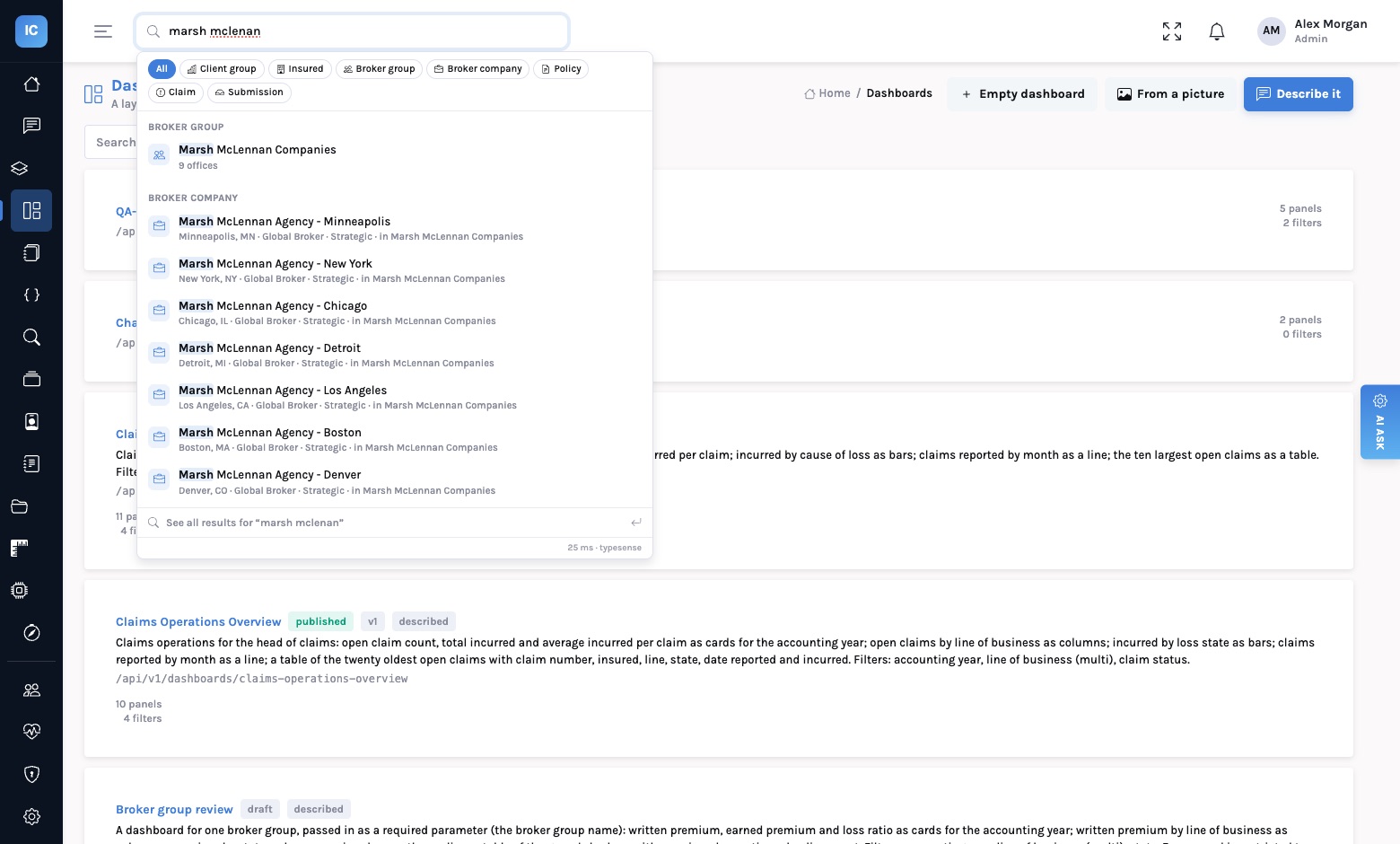The width and height of the screenshot is (1400, 844).
Task: Filter search results by Broker group
Action: (379, 69)
